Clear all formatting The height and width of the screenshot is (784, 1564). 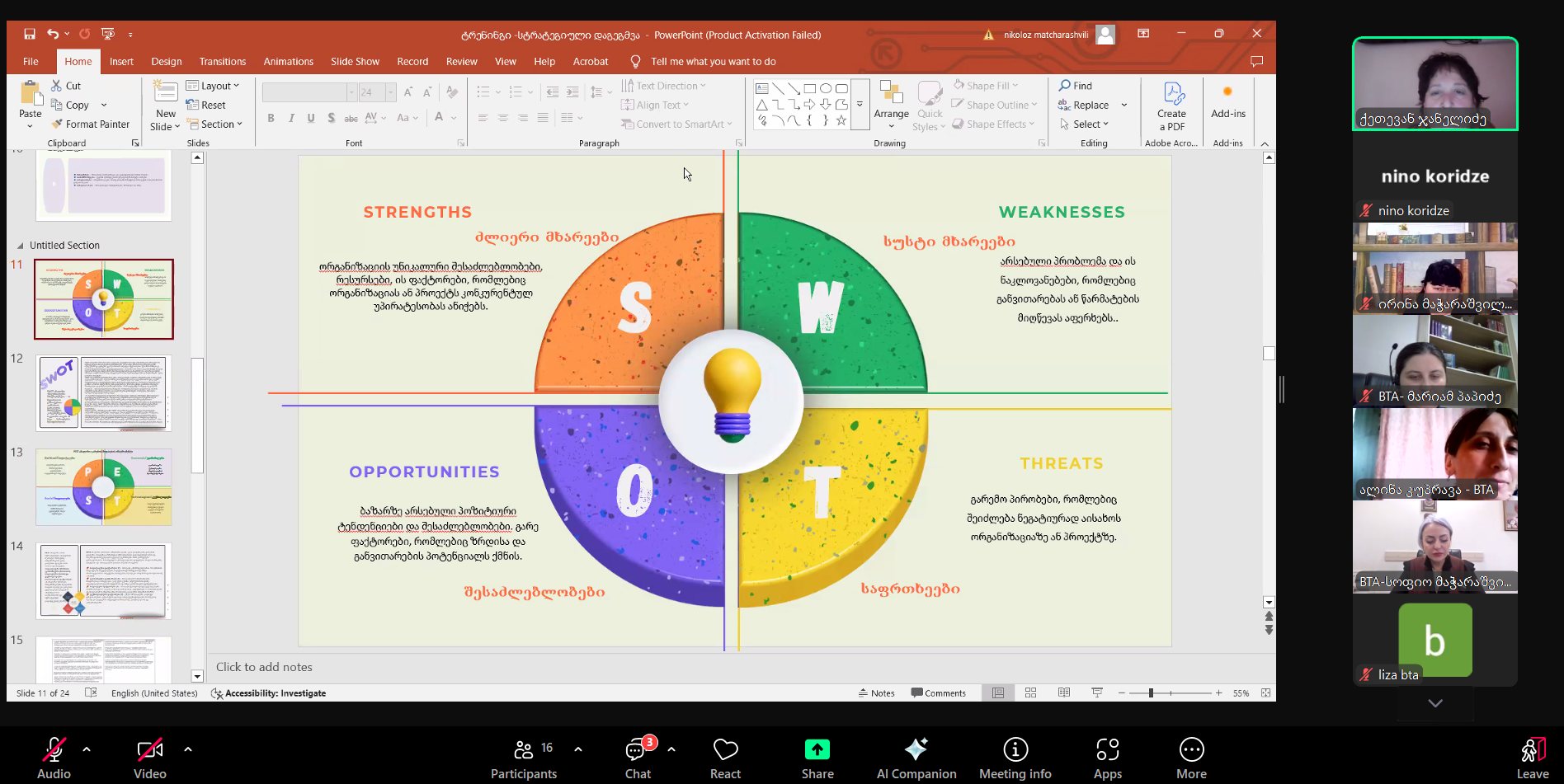tap(451, 92)
